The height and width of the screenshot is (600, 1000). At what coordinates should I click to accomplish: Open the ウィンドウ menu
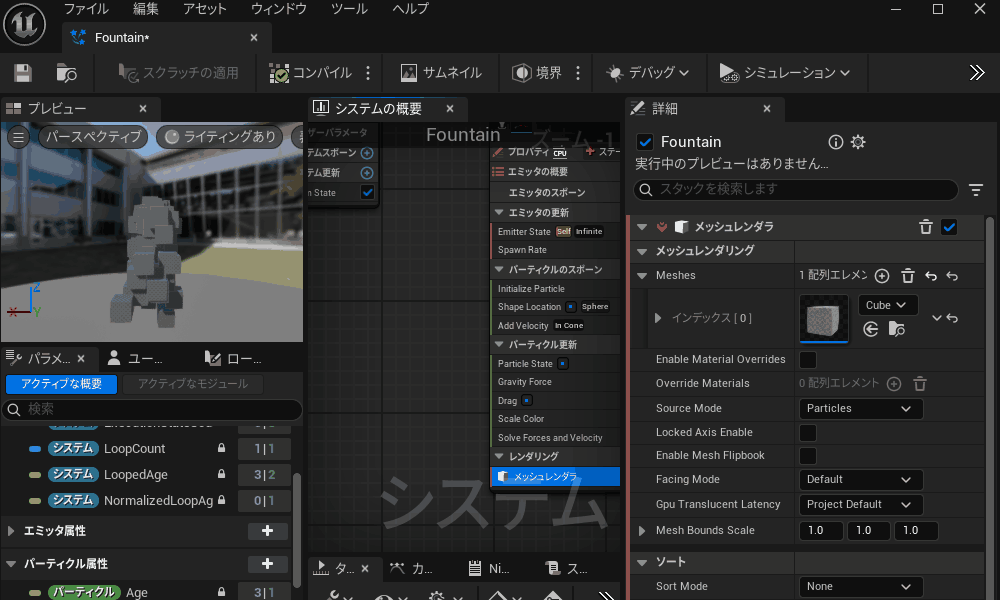(x=278, y=9)
